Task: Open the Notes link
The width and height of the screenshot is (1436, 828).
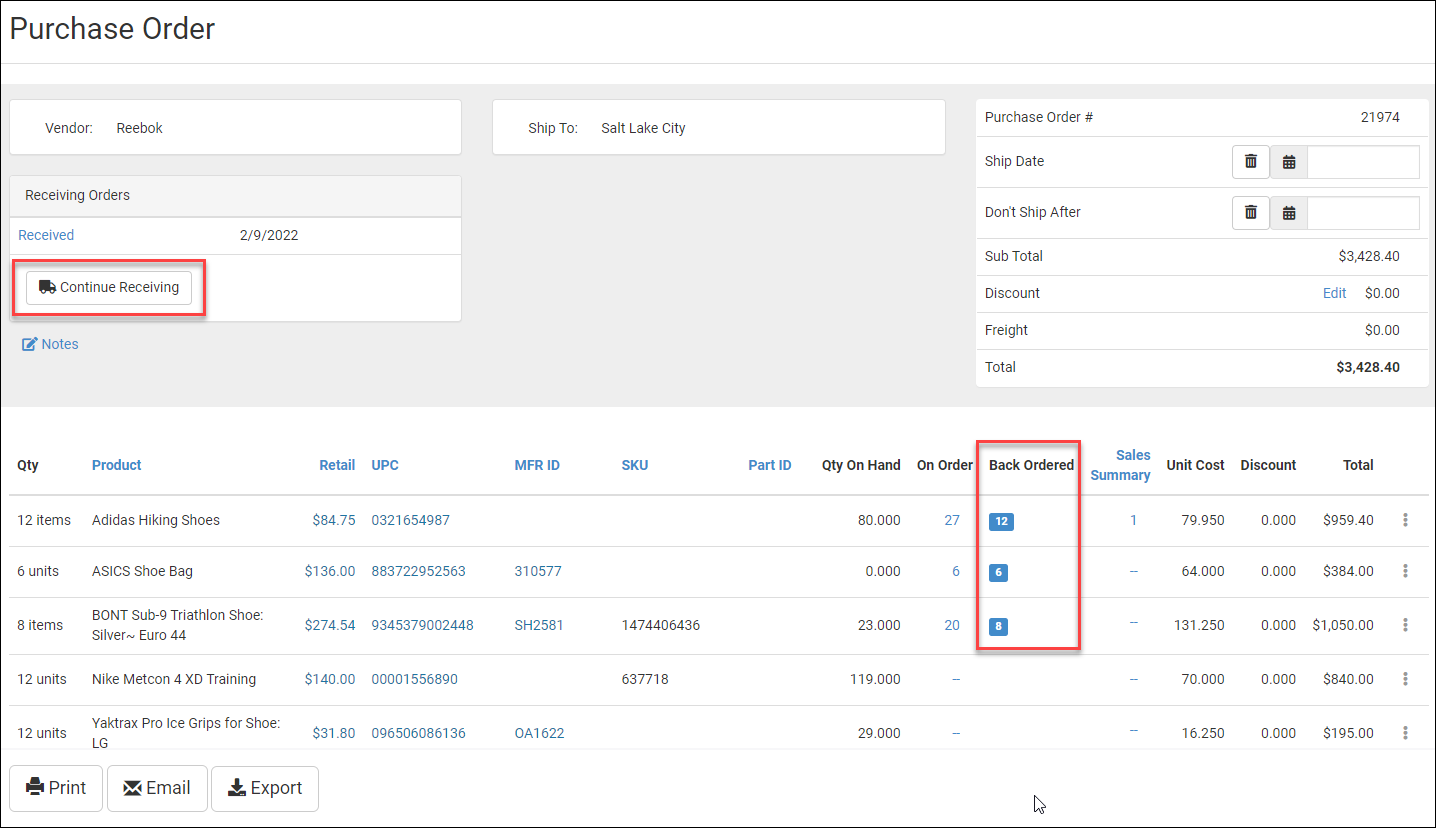Action: [x=50, y=344]
